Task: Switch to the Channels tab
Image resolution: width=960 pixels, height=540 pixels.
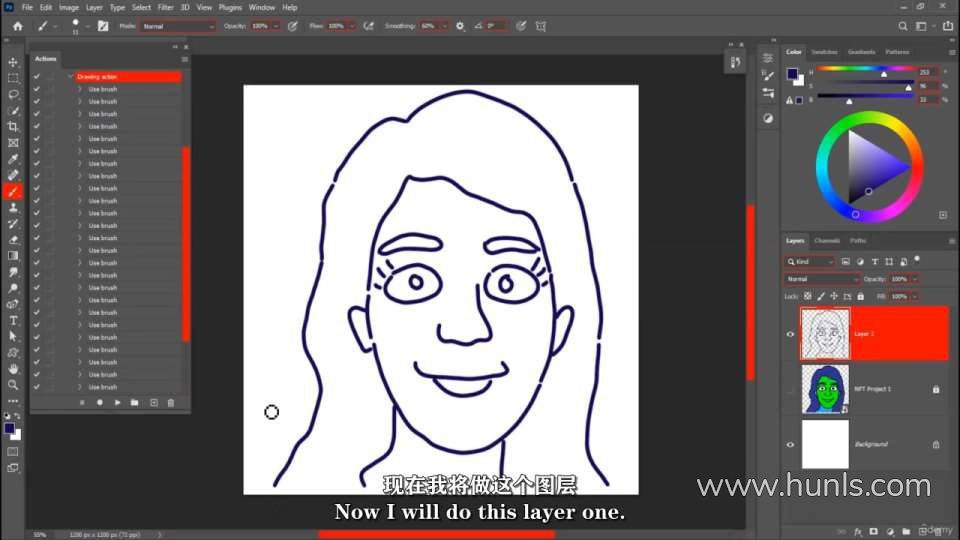Action: click(x=826, y=241)
